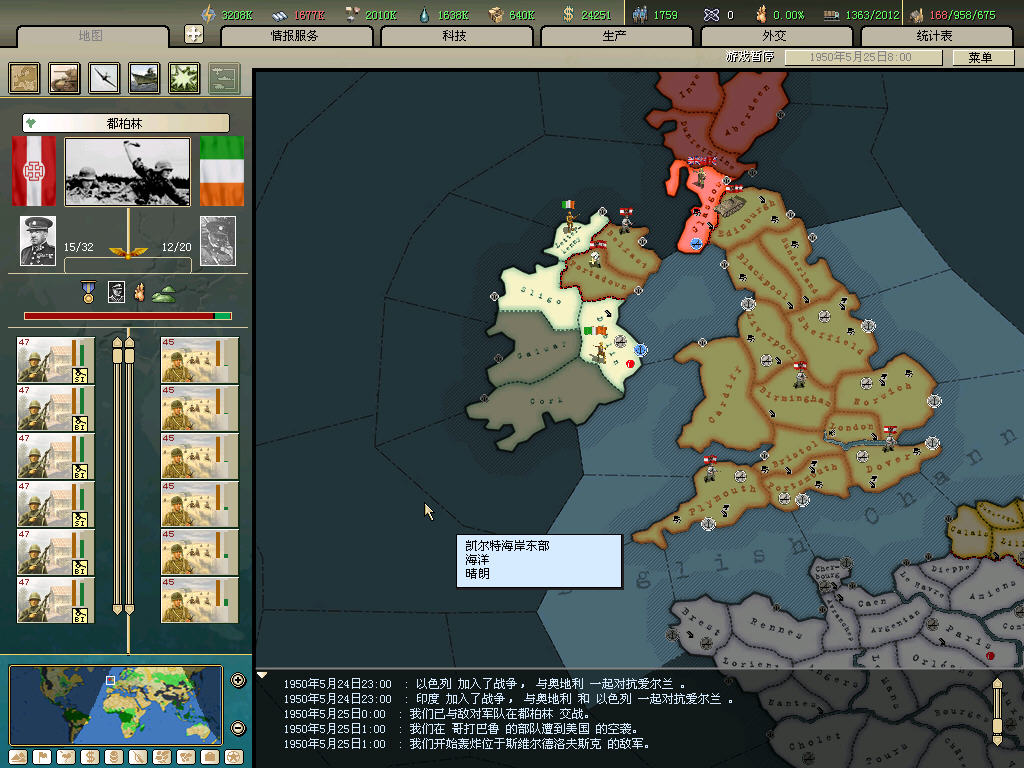The image size is (1024, 768).
Task: Zoom in with the minimap plus button
Action: [238, 680]
